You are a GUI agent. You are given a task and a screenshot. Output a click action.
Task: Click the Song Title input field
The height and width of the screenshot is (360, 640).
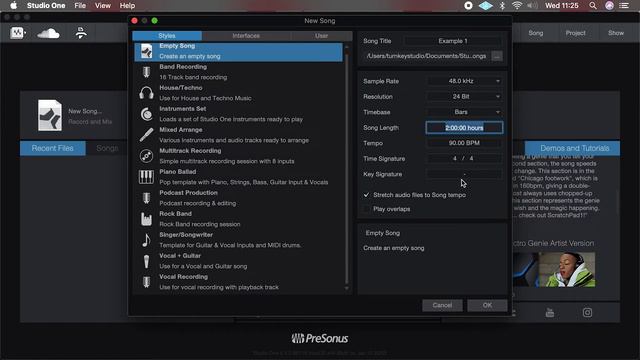pyautogui.click(x=453, y=41)
